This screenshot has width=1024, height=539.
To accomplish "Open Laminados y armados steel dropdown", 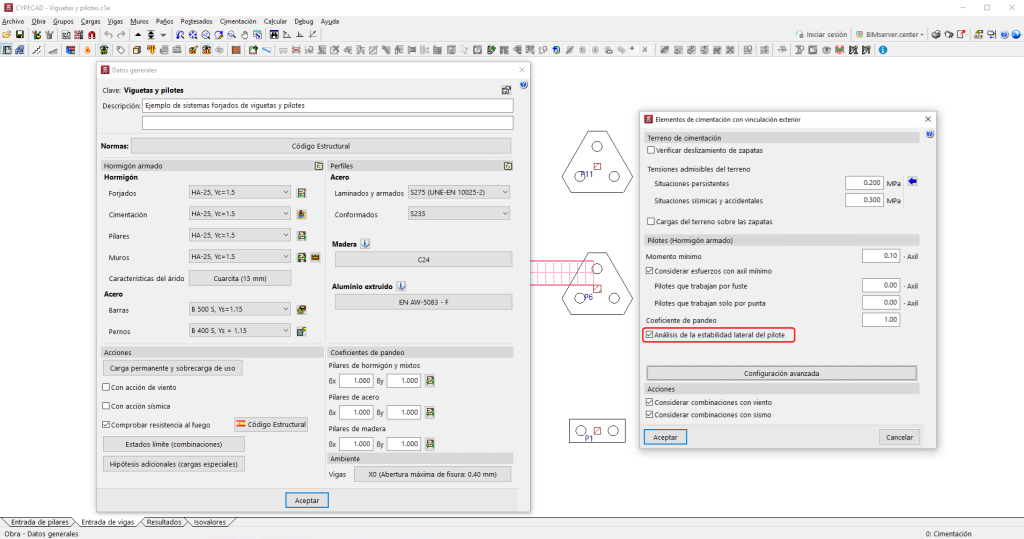I will tap(458, 192).
